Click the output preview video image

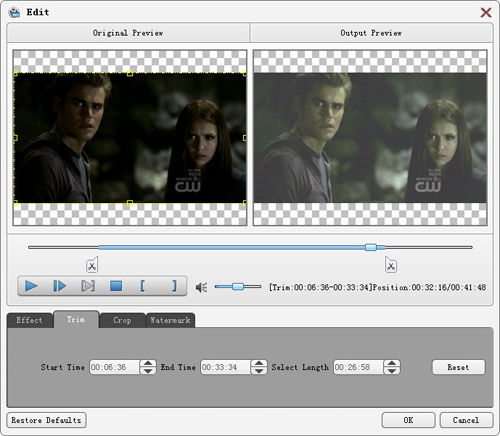[x=370, y=138]
